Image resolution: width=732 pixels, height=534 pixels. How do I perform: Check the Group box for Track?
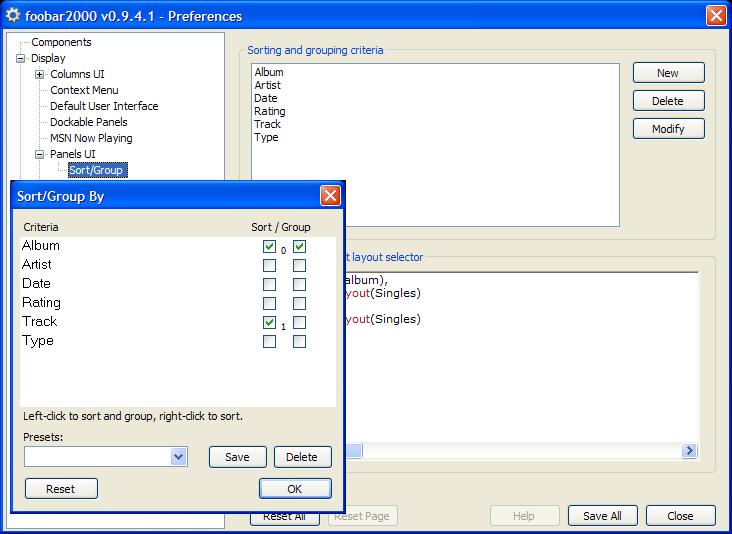(299, 323)
